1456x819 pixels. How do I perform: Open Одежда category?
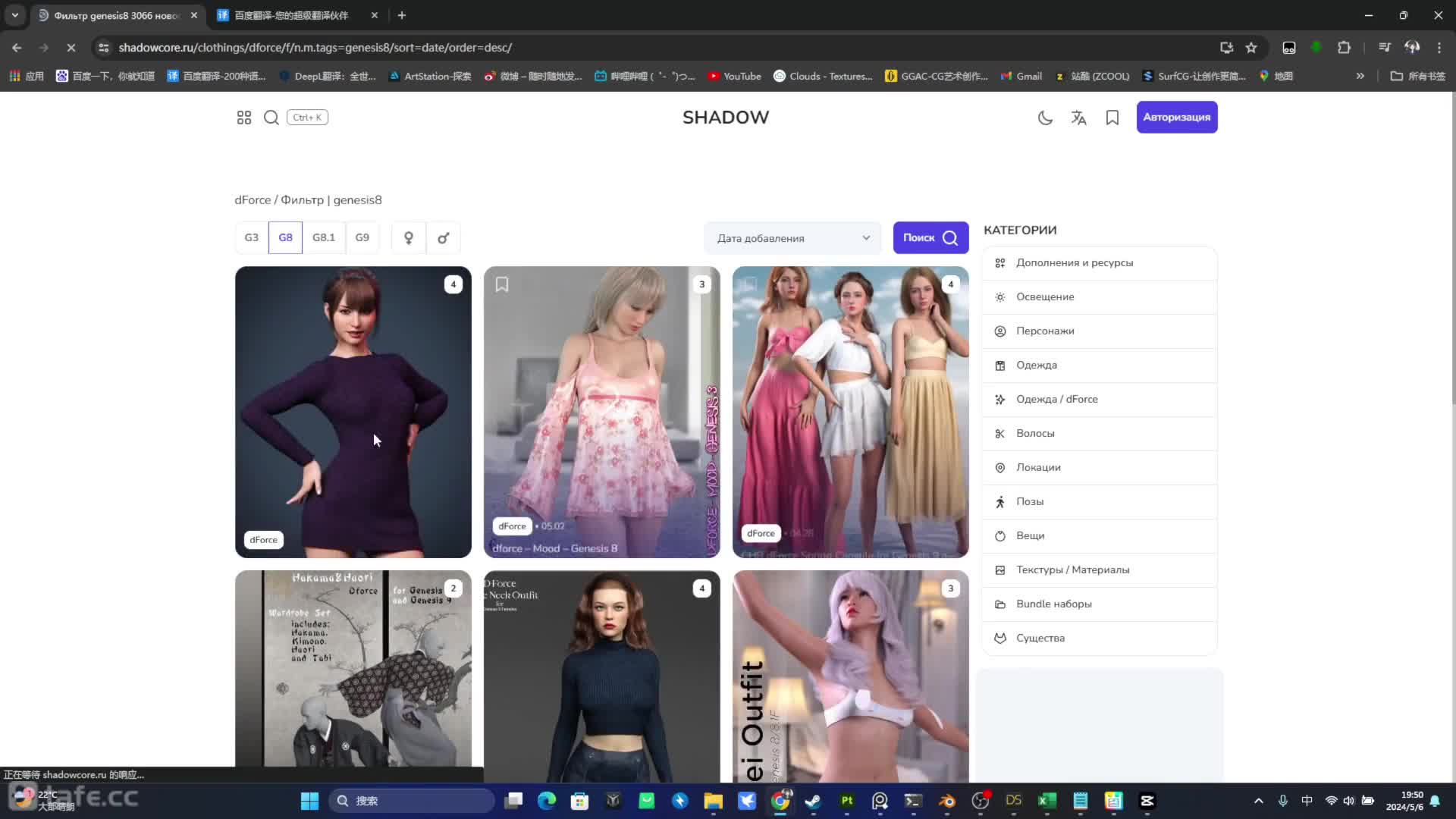(1100, 366)
